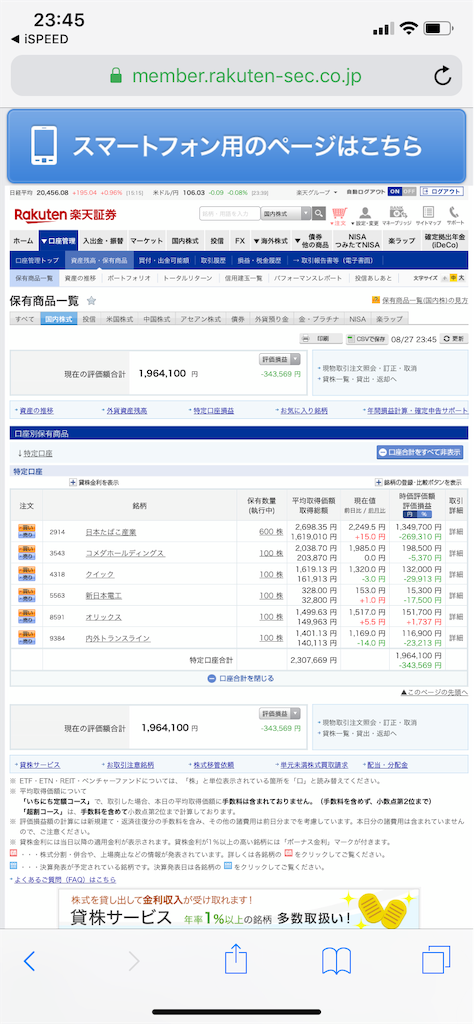
Task: Switch 評価損益 display to 円
Action: click(411, 515)
